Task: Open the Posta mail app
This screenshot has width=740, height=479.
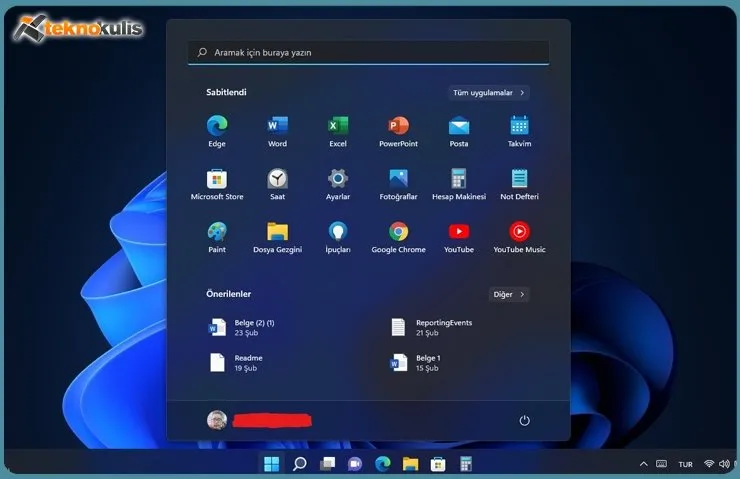Action: pyautogui.click(x=459, y=131)
